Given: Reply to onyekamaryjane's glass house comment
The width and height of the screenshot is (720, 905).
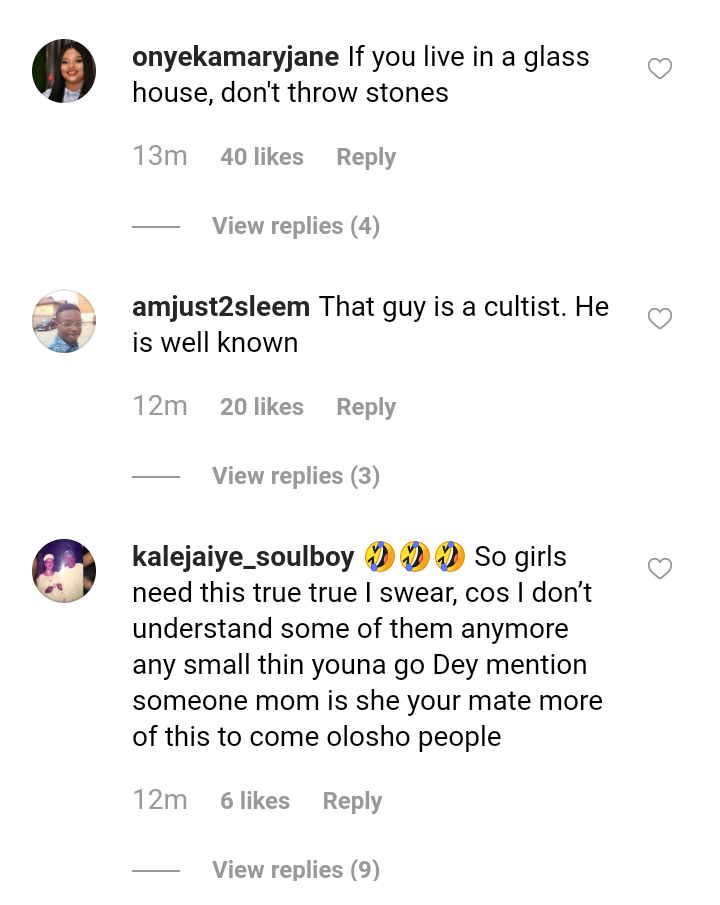Looking at the screenshot, I should pos(365,157).
